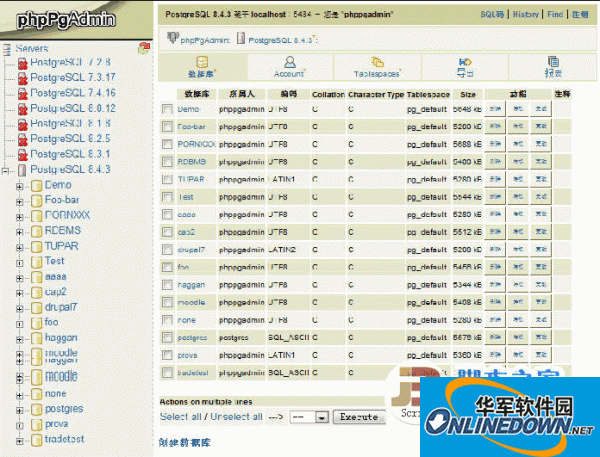Image resolution: width=600 pixels, height=457 pixels.
Task: Click the PostgreSQL 7.4.16 server icon
Action: [23, 94]
